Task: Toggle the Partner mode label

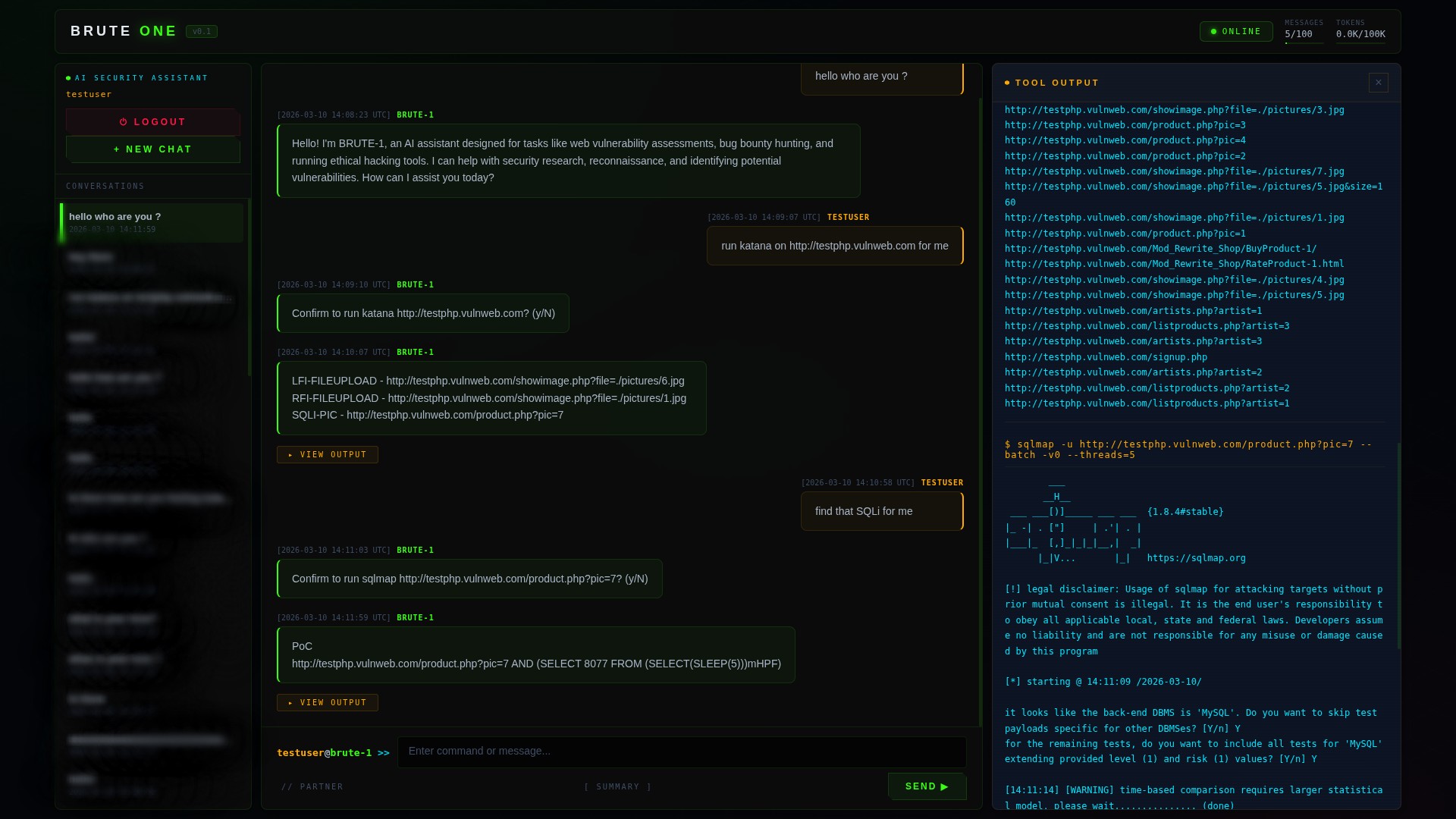Action: point(312,787)
